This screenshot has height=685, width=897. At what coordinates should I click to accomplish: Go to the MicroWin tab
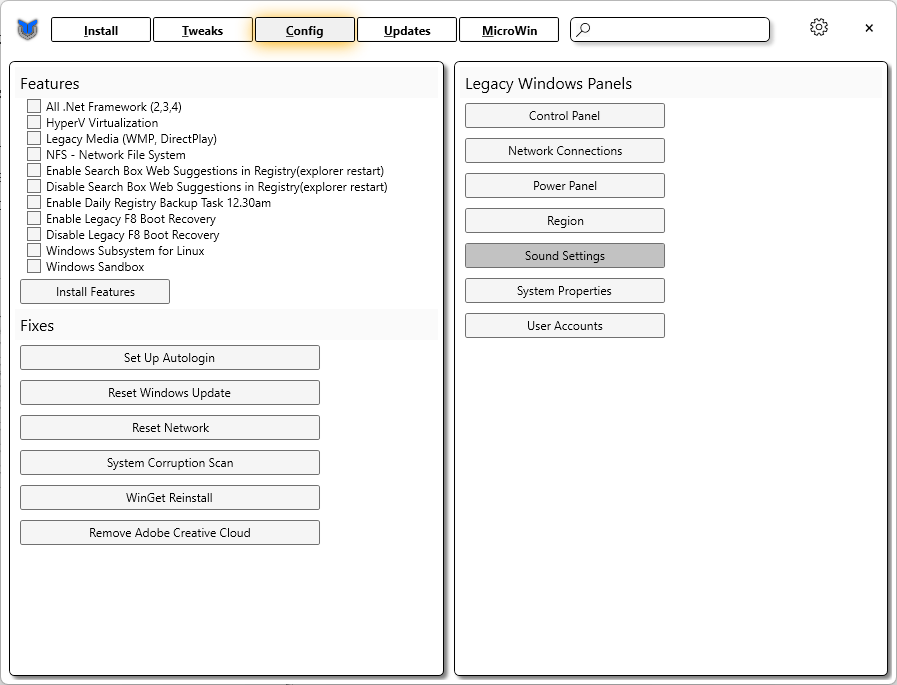[509, 30]
